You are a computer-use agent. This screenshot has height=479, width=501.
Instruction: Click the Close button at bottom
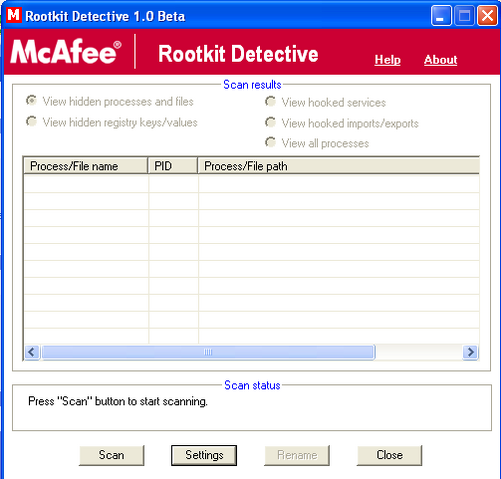[x=389, y=455]
